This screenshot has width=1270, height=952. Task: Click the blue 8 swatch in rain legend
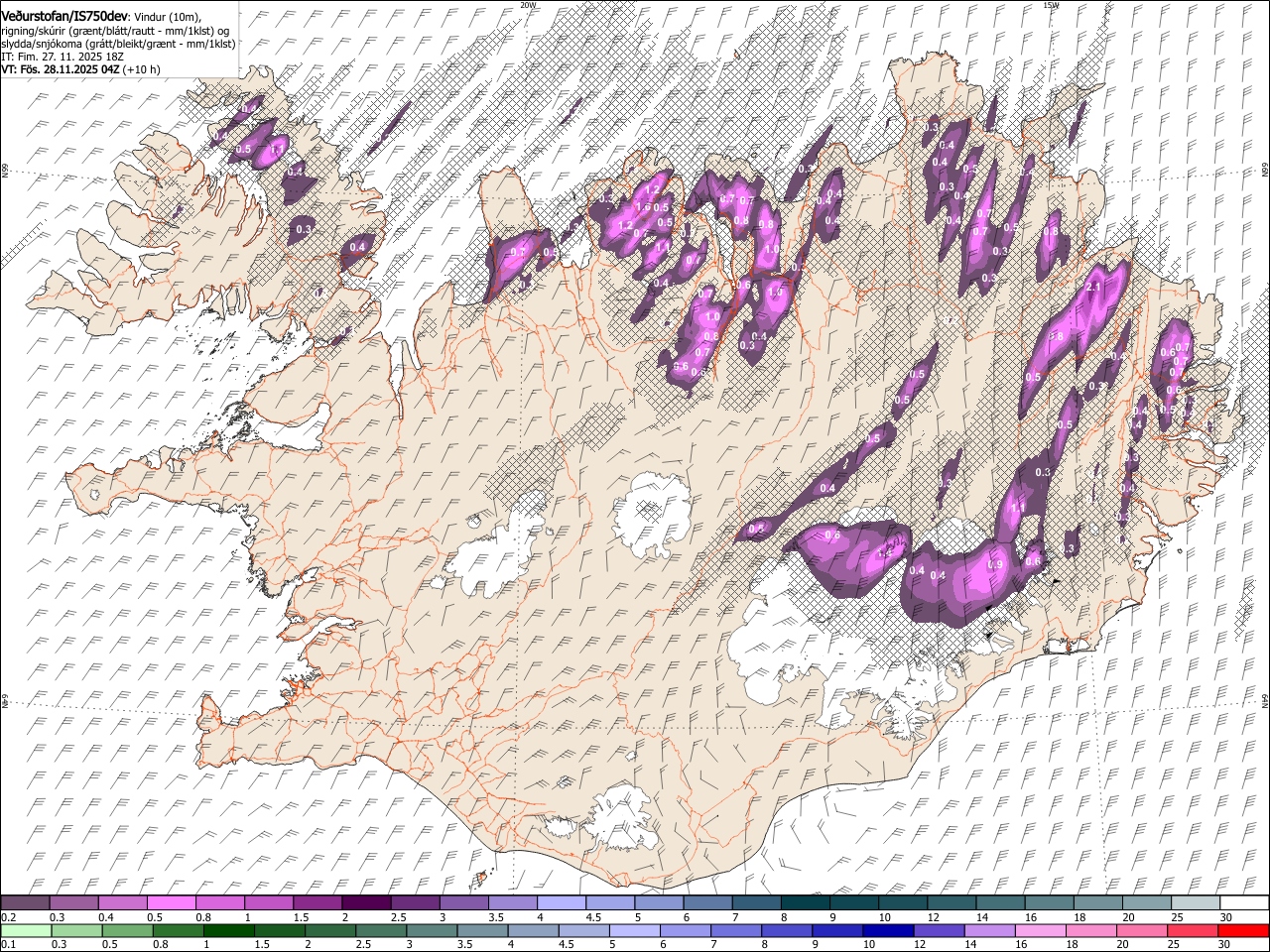[x=786, y=930]
